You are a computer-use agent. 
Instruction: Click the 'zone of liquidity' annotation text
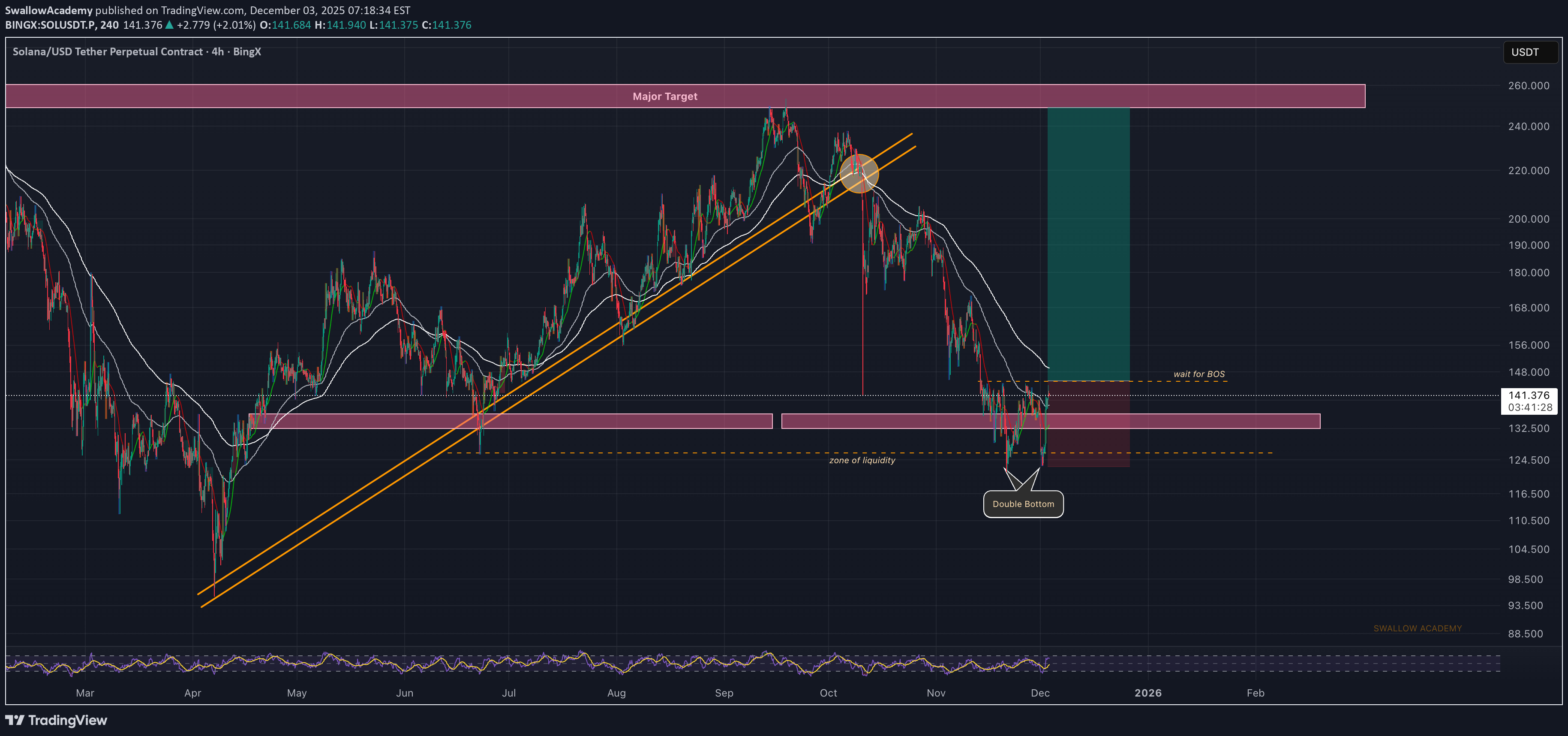(x=862, y=460)
